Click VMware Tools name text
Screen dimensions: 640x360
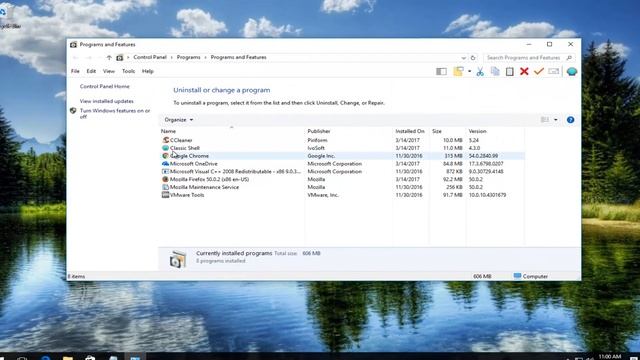(x=187, y=195)
